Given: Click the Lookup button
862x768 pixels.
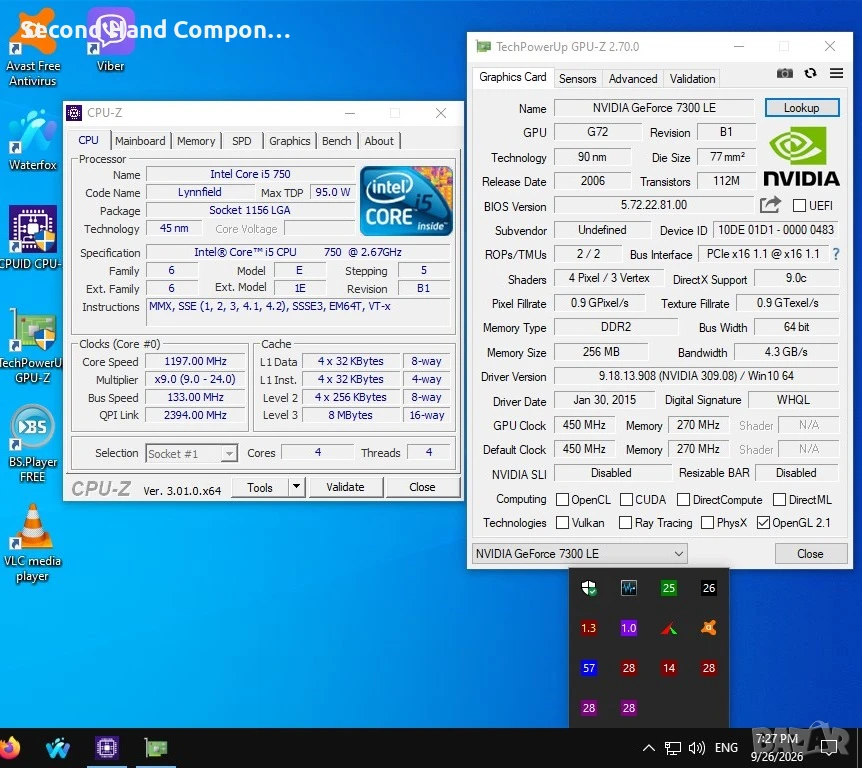Looking at the screenshot, I should pyautogui.click(x=802, y=108).
